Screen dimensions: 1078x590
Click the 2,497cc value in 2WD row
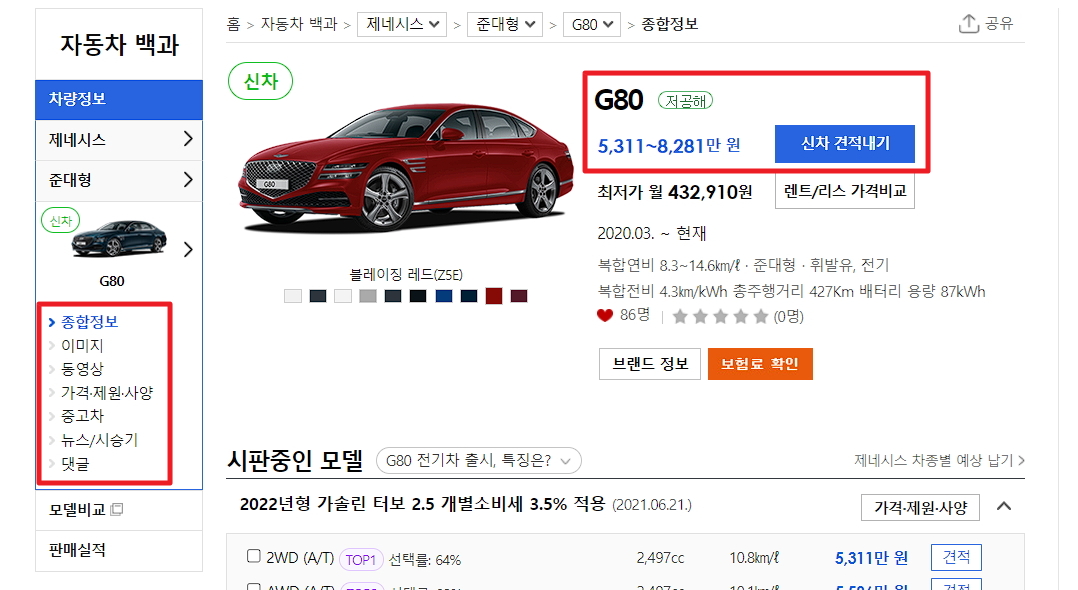[x=660, y=558]
